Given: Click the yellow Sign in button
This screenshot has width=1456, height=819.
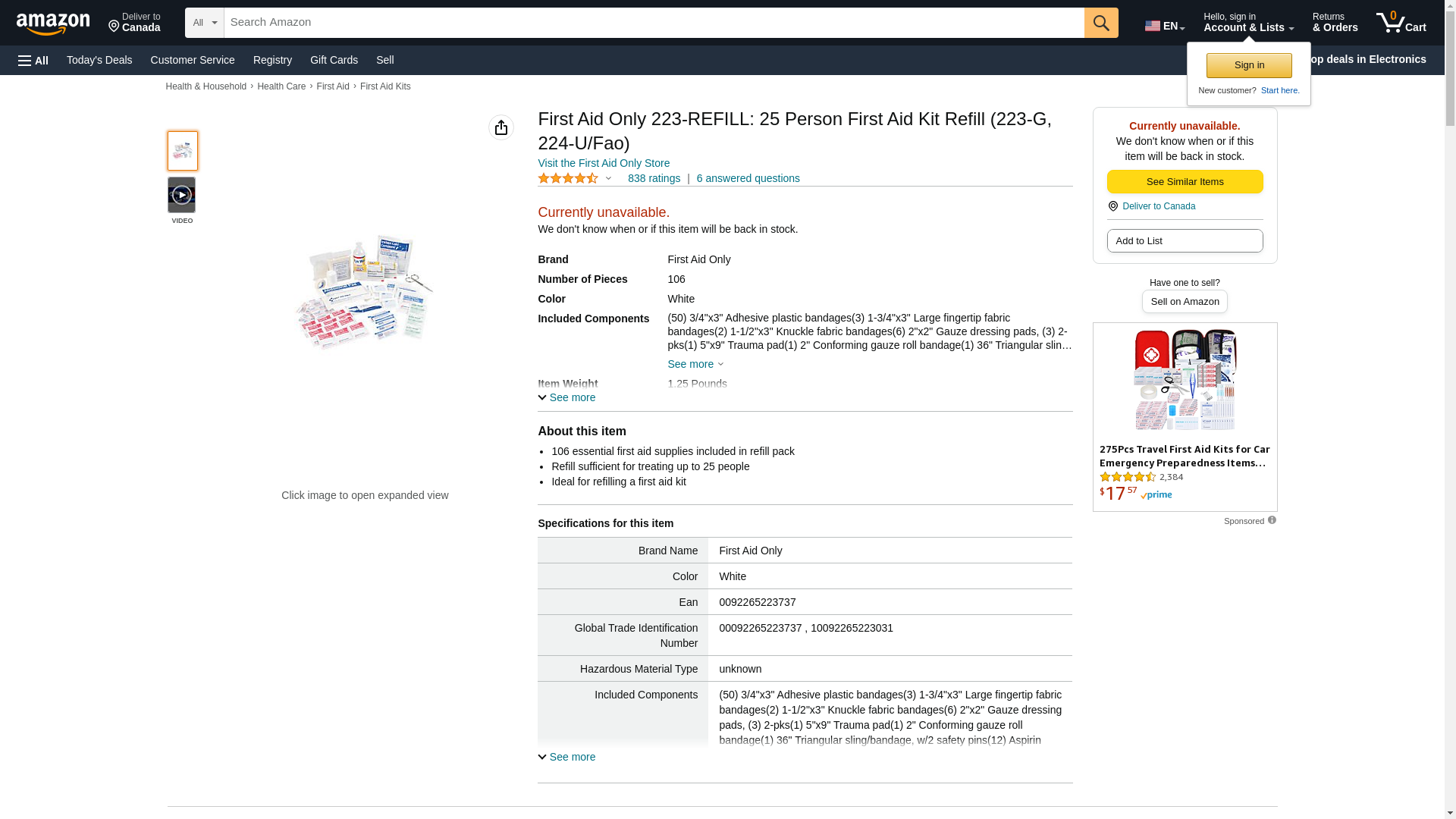Looking at the screenshot, I should 1249,65.
